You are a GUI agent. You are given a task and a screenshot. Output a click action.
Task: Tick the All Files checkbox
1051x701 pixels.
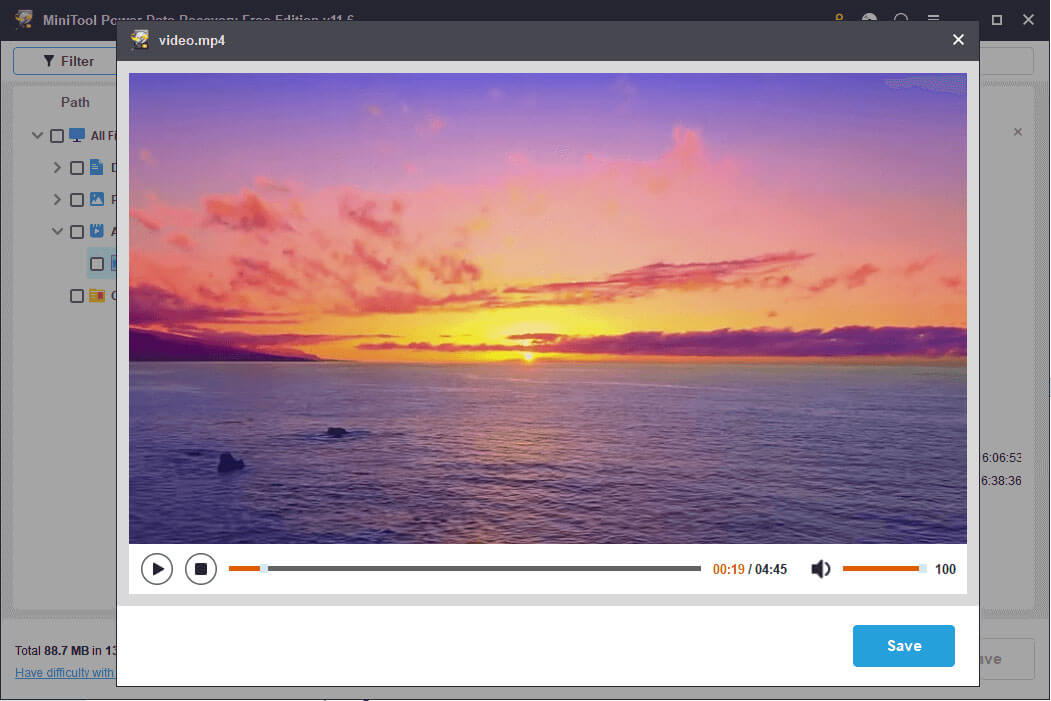point(57,136)
